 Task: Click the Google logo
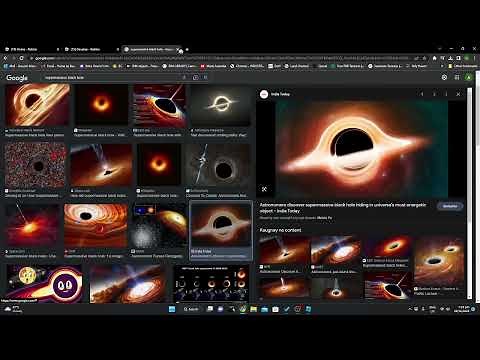[x=17, y=78]
